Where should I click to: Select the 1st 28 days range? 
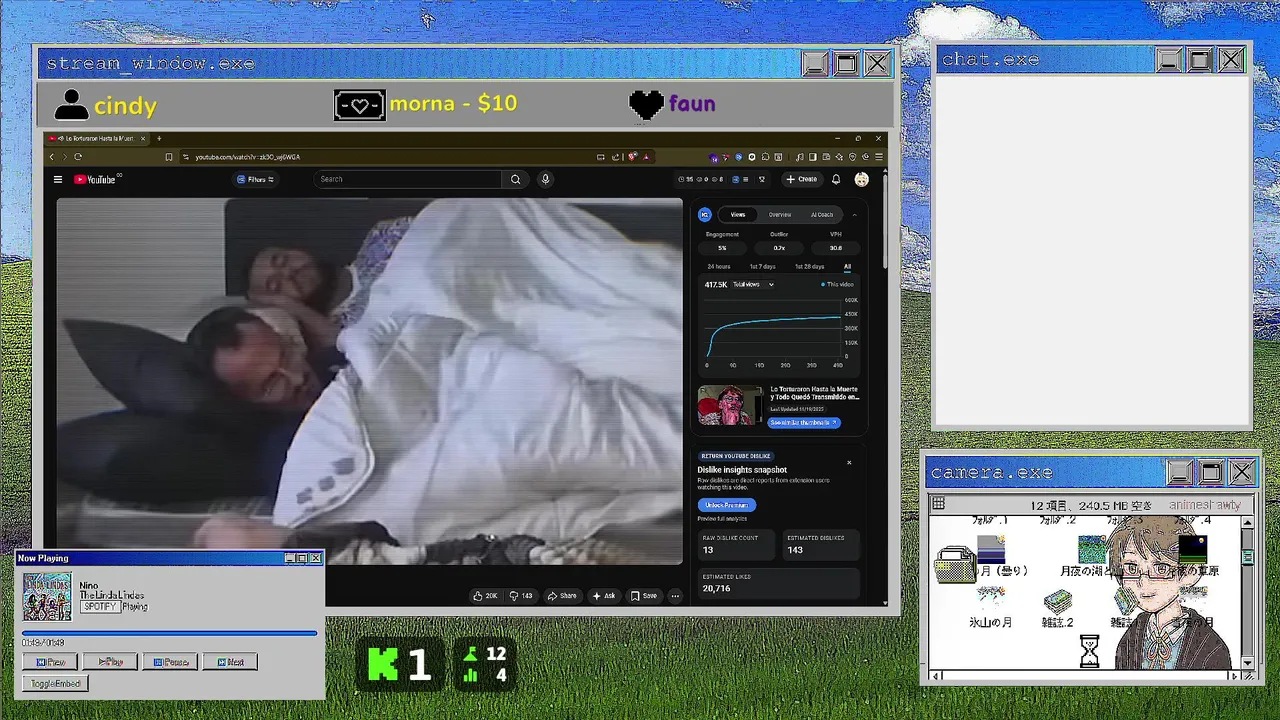pos(809,267)
